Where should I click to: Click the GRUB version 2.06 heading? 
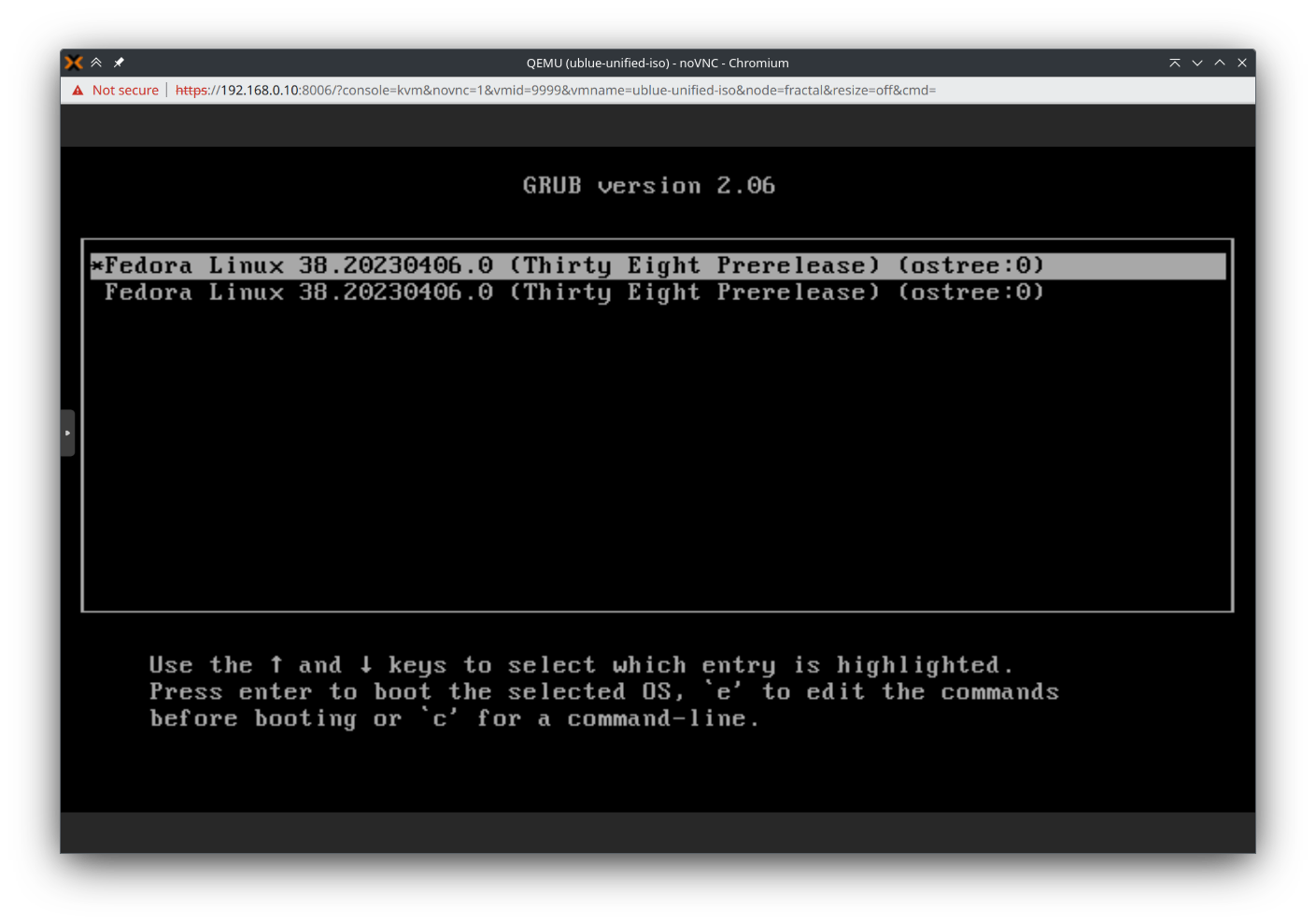click(x=649, y=185)
